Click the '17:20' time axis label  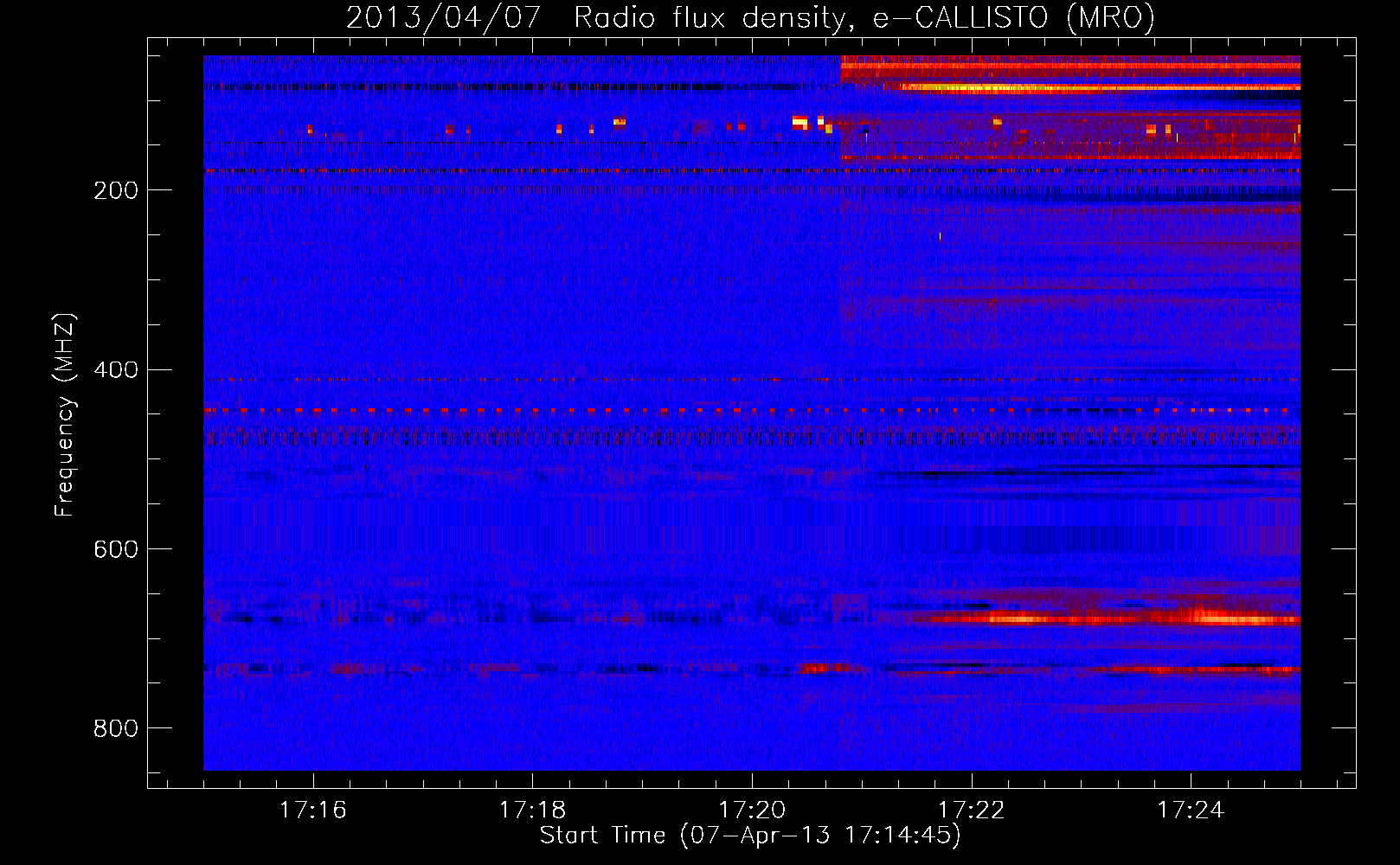click(752, 810)
